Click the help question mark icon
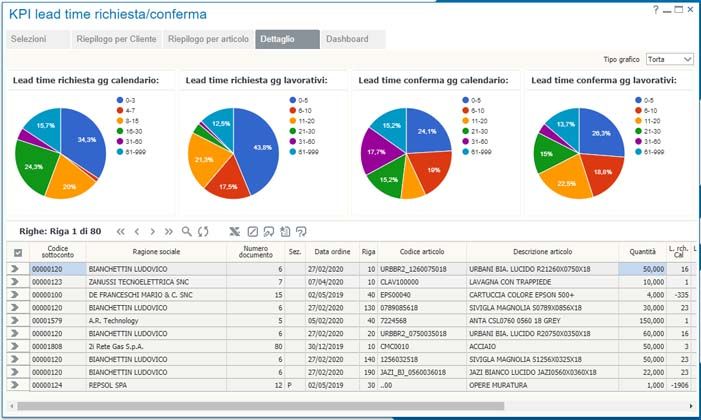The width and height of the screenshot is (701, 420). click(x=656, y=9)
